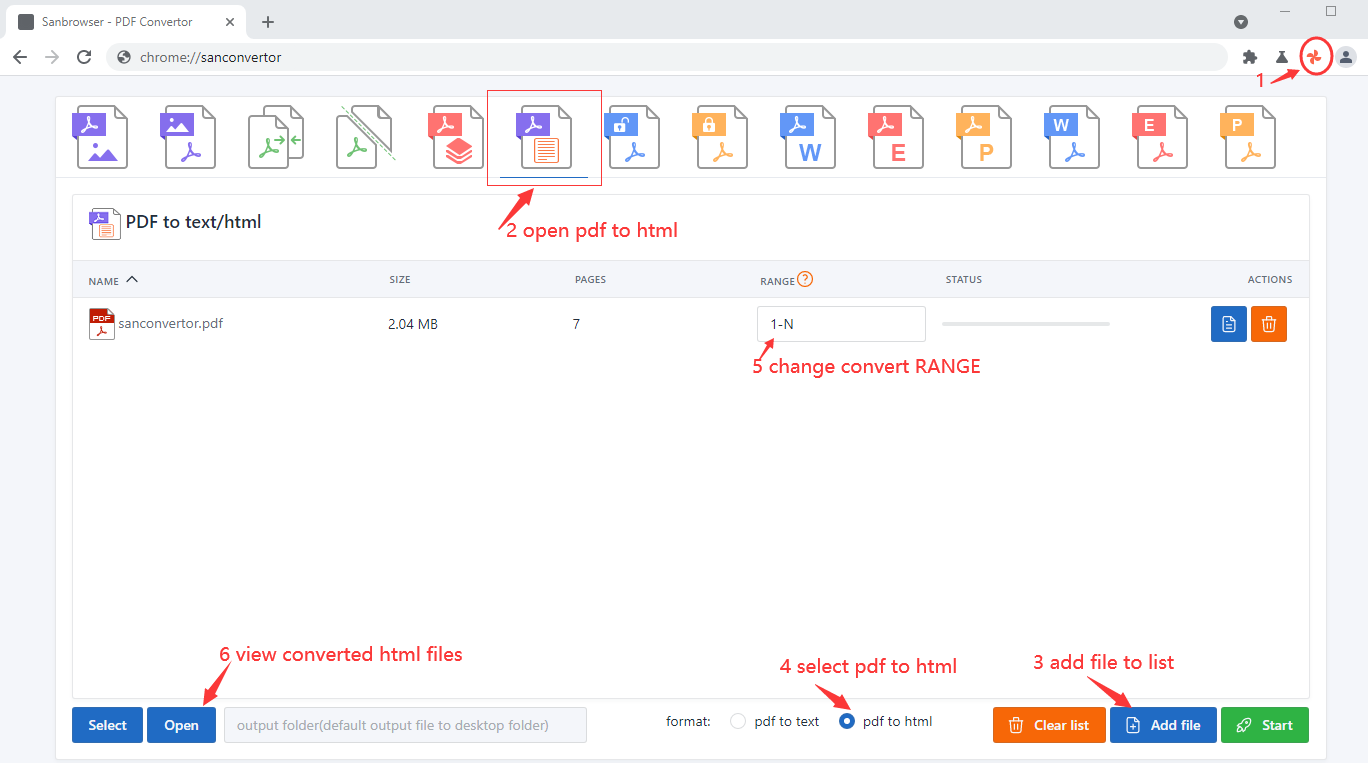This screenshot has height=763, width=1368.
Task: Open the merge PDF files tool
Action: click(276, 137)
